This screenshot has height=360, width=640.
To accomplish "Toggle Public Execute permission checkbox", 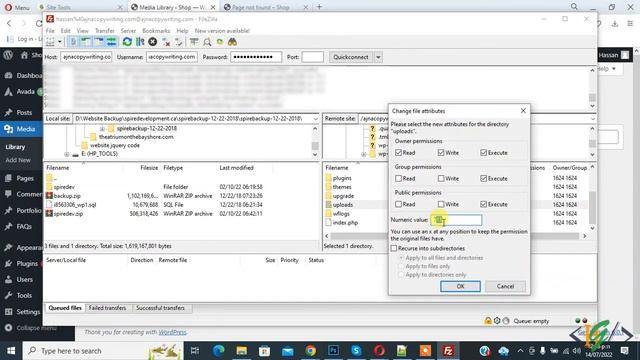I will tap(484, 204).
